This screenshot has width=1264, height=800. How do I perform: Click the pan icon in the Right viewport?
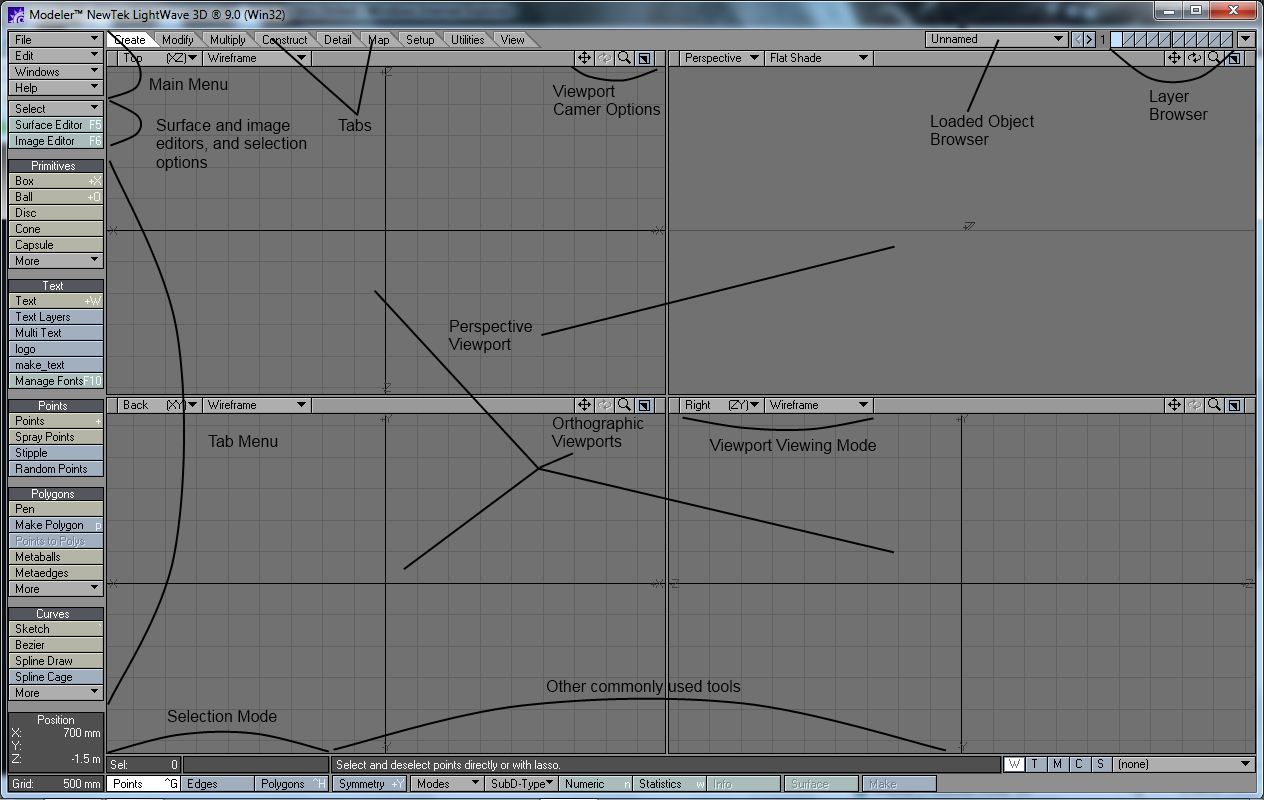point(1174,405)
